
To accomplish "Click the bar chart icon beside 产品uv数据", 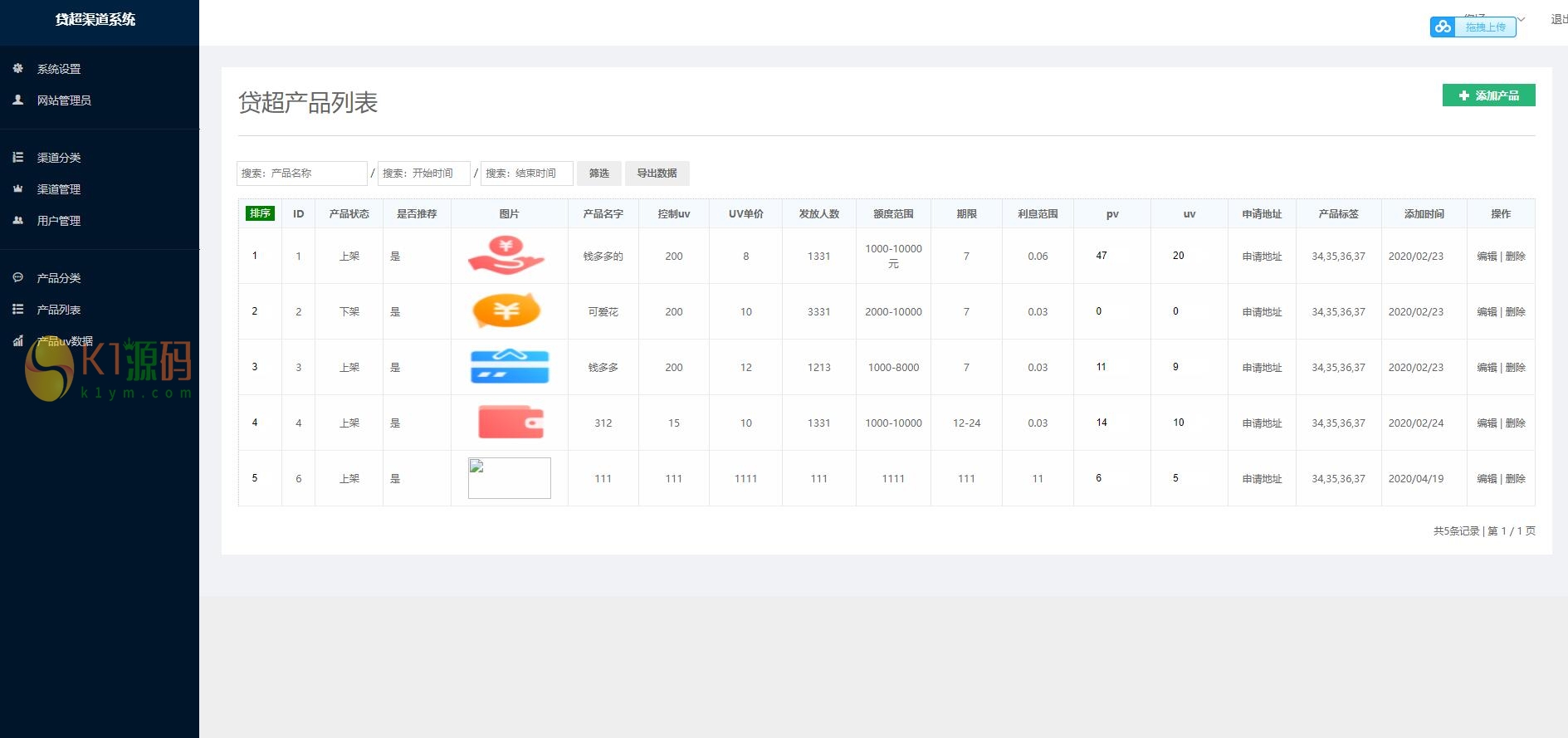I will (x=18, y=340).
